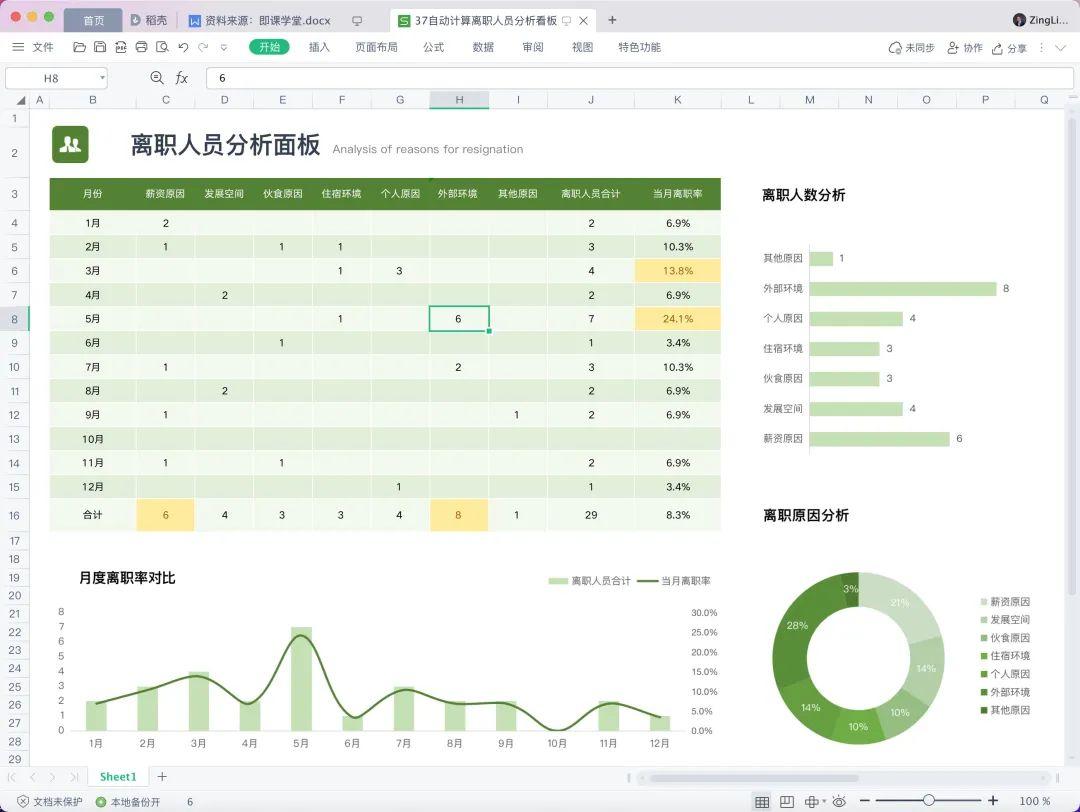Click the go to last sheet arrow
The height and width of the screenshot is (812, 1080).
tap(73, 777)
